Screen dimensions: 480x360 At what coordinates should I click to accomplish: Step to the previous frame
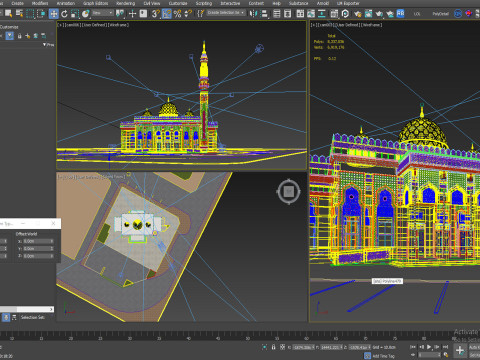coord(421,347)
